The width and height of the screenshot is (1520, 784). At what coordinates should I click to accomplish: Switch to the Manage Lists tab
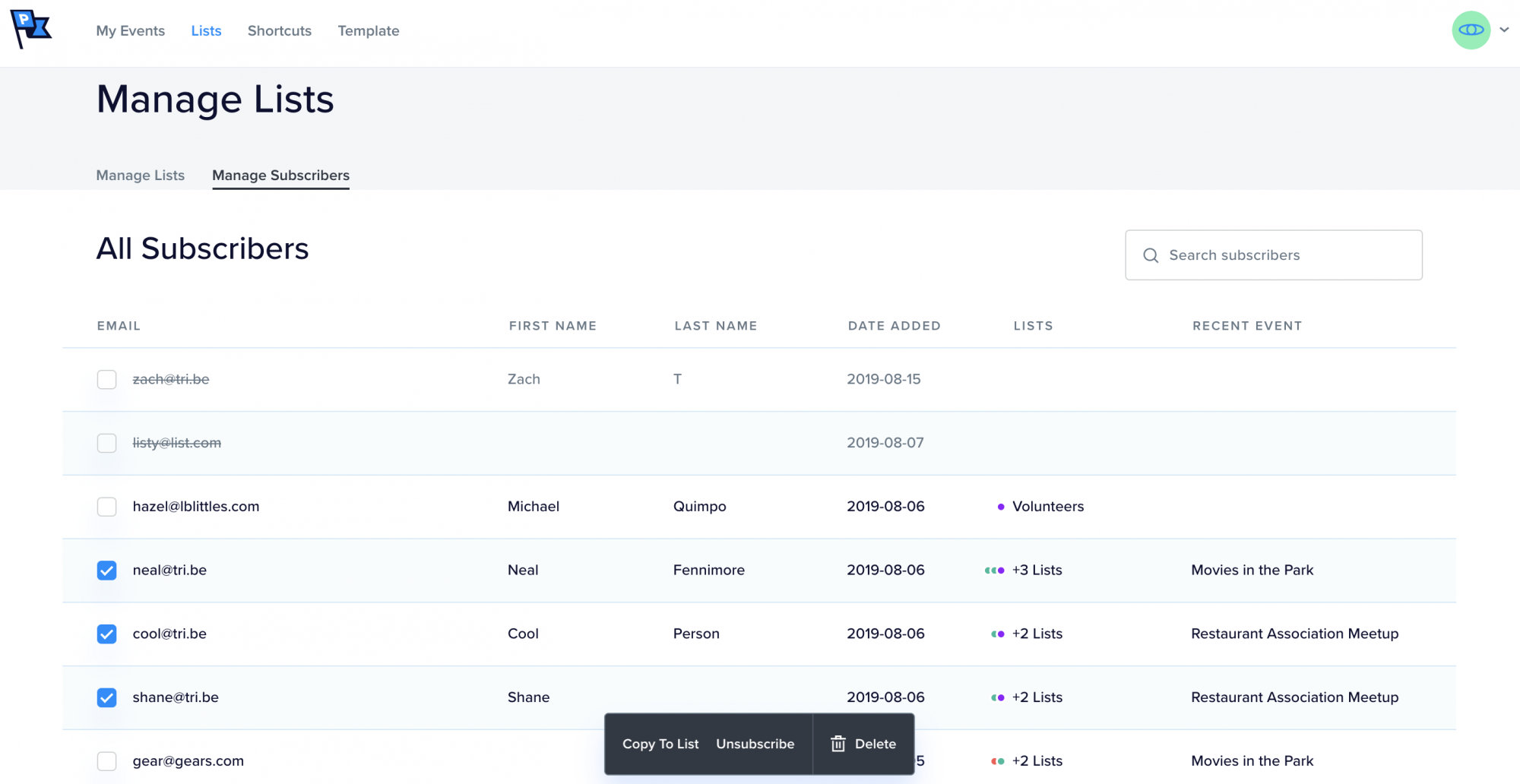(140, 175)
